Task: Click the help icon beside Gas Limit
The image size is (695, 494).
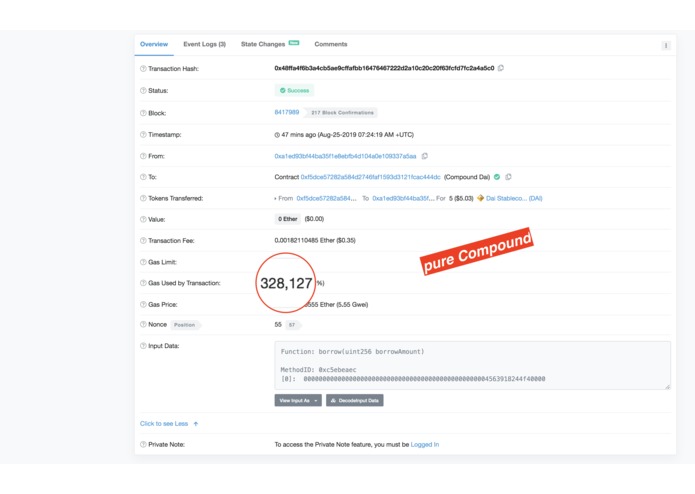Action: pyautogui.click(x=143, y=262)
